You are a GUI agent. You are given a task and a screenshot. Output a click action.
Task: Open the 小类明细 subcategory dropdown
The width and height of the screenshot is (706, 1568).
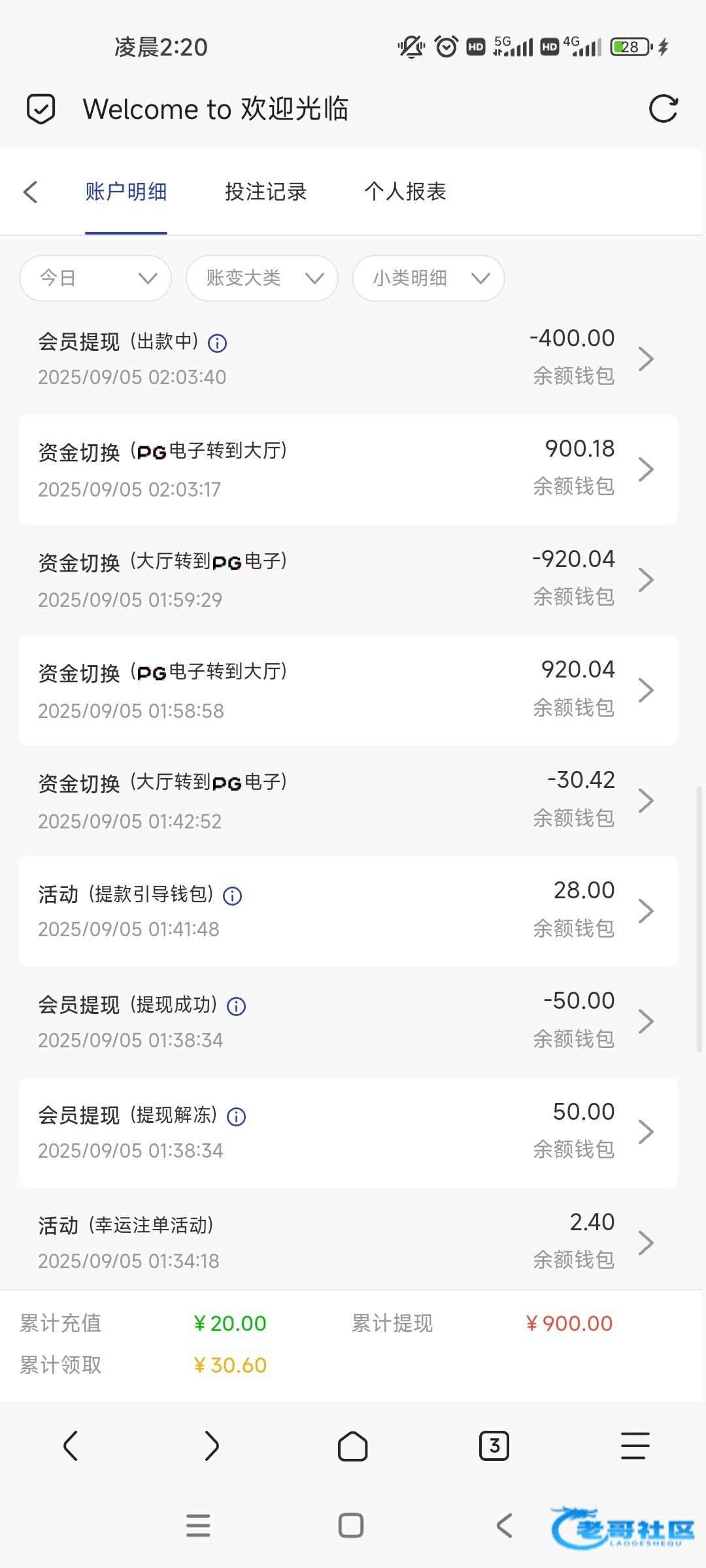click(x=428, y=278)
